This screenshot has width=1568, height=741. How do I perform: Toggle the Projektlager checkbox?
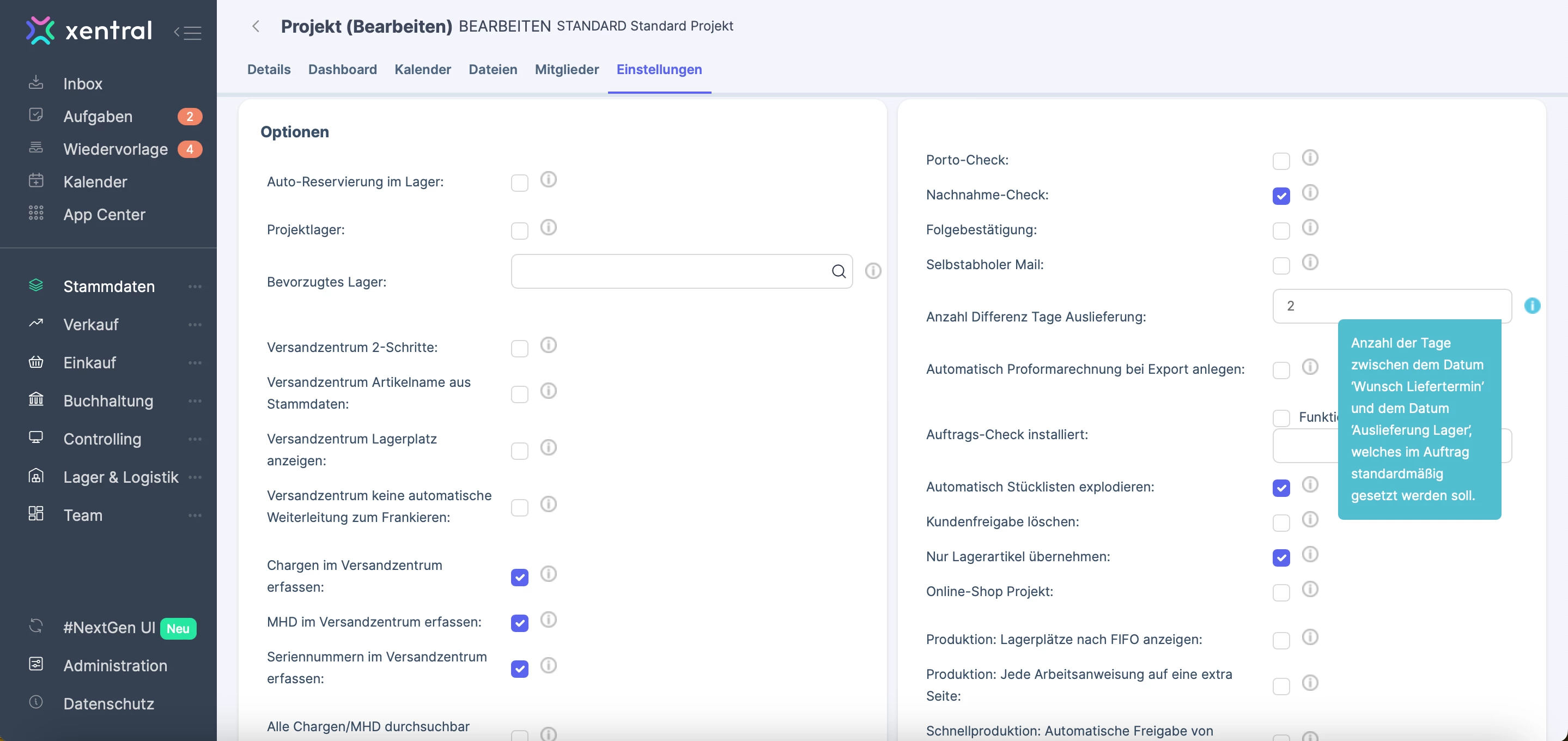519,231
